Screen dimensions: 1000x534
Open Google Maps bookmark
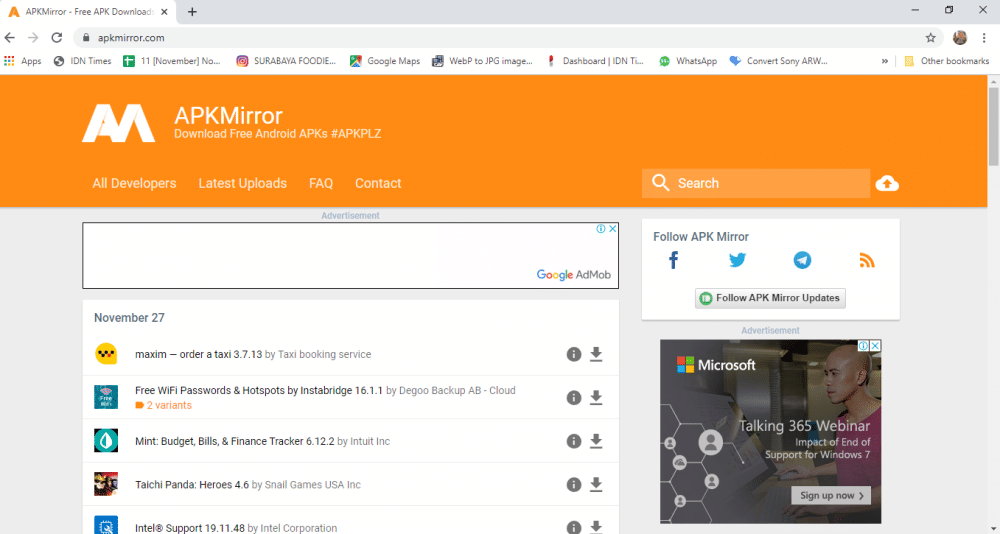pos(385,61)
